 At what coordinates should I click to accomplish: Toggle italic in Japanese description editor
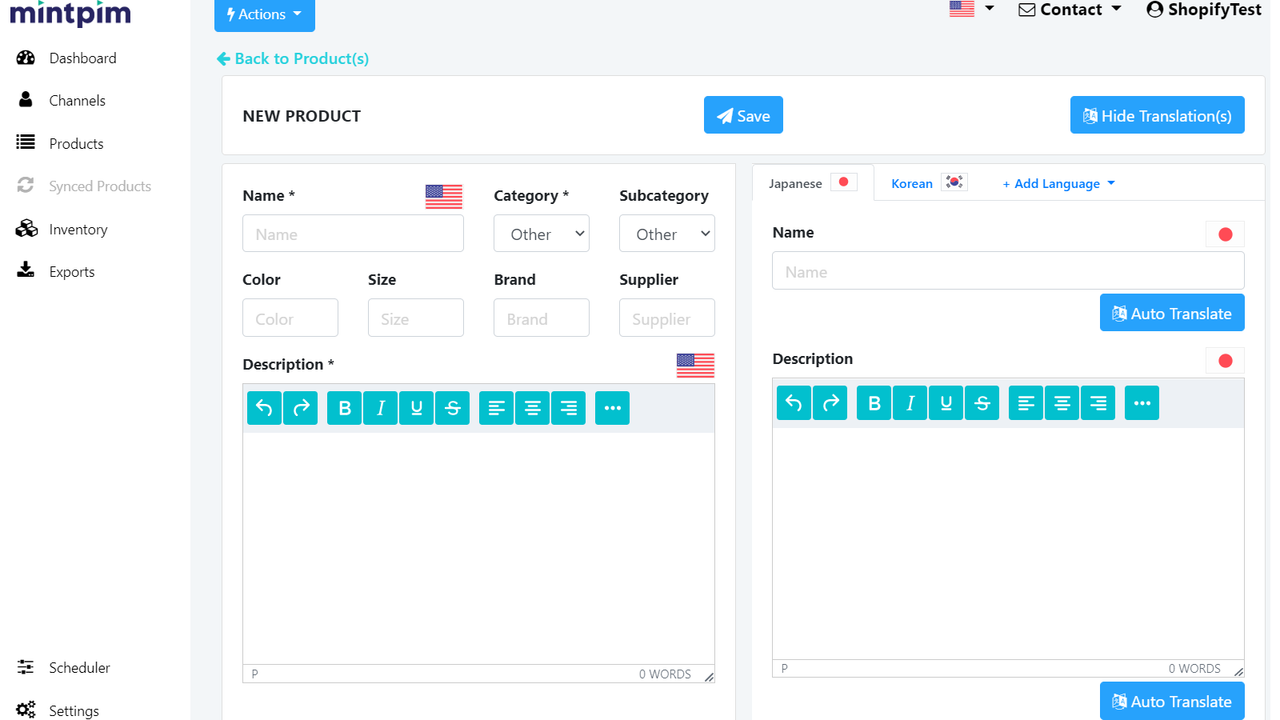tap(910, 403)
